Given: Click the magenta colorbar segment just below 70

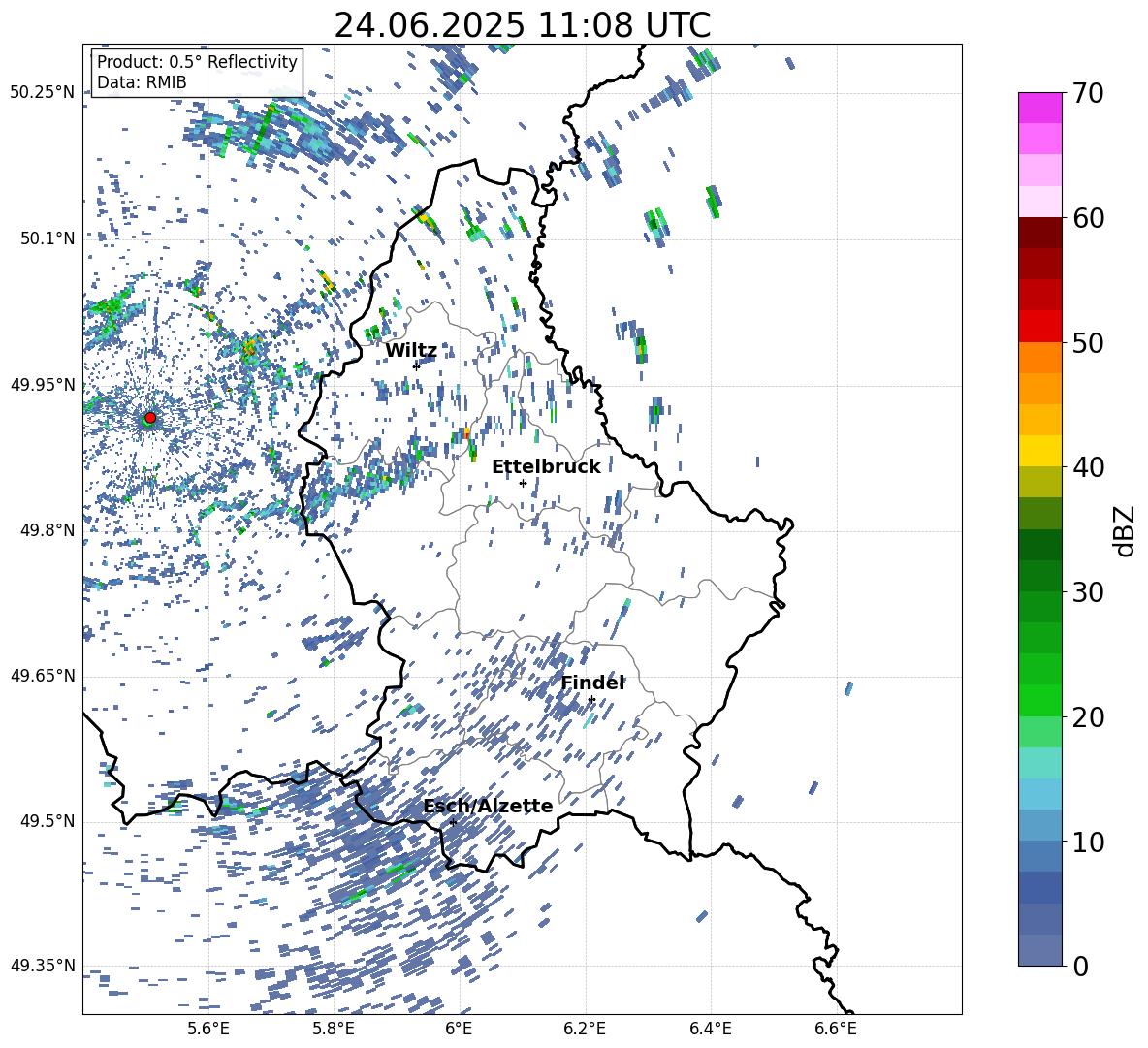Looking at the screenshot, I should pos(1039,108).
